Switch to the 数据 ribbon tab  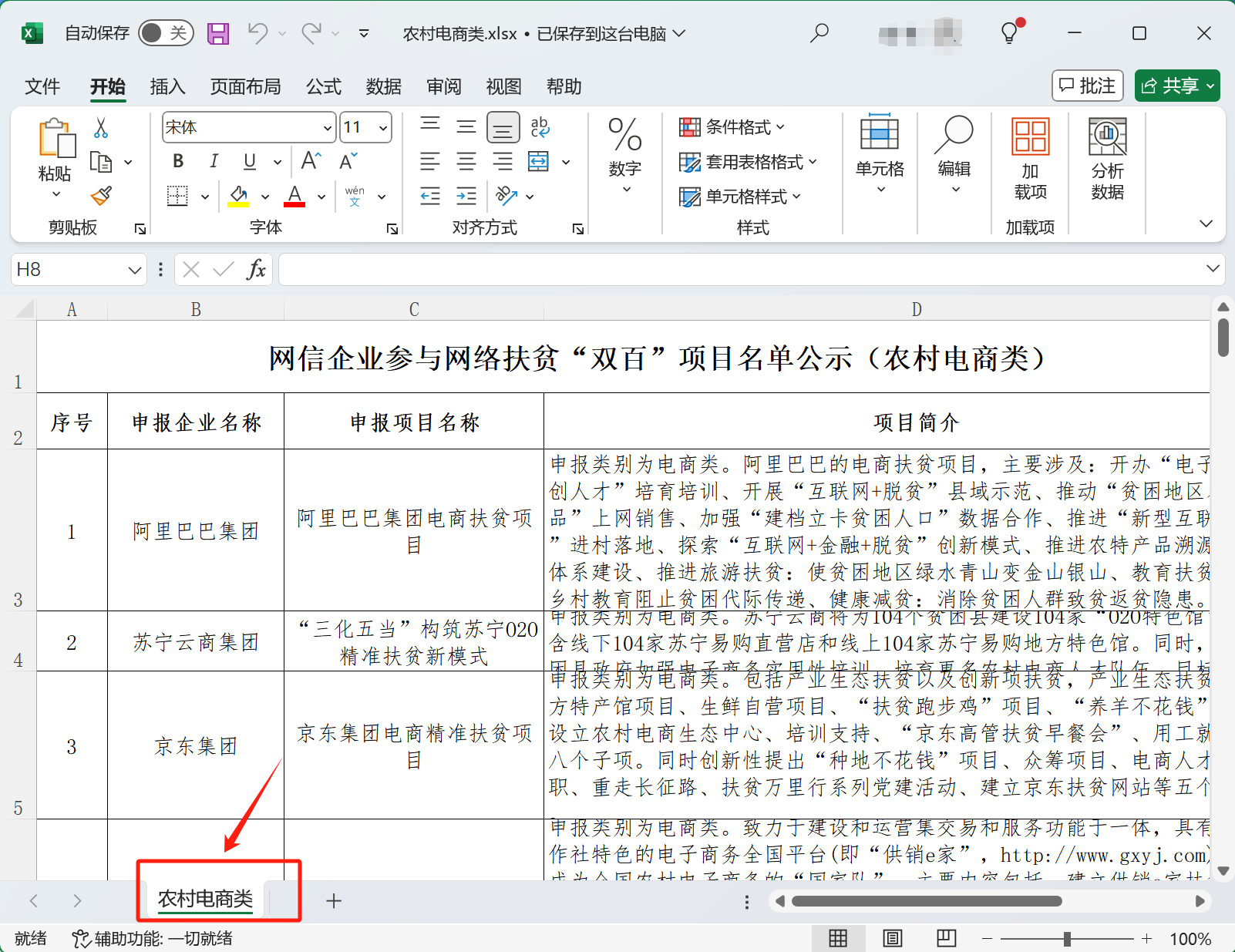(383, 86)
